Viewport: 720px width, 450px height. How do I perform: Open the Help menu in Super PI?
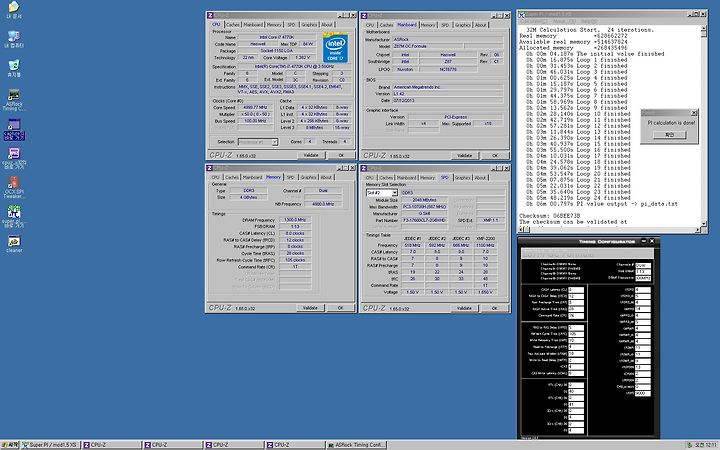pos(588,21)
